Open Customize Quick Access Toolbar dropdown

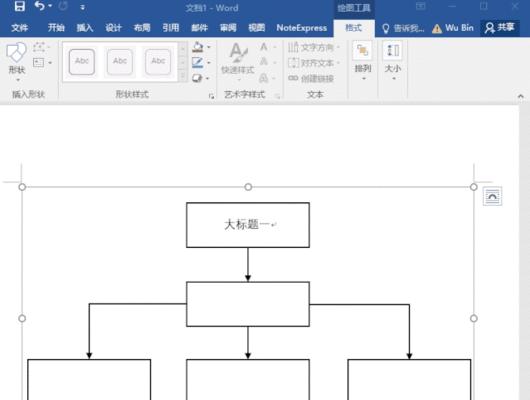[82, 7]
